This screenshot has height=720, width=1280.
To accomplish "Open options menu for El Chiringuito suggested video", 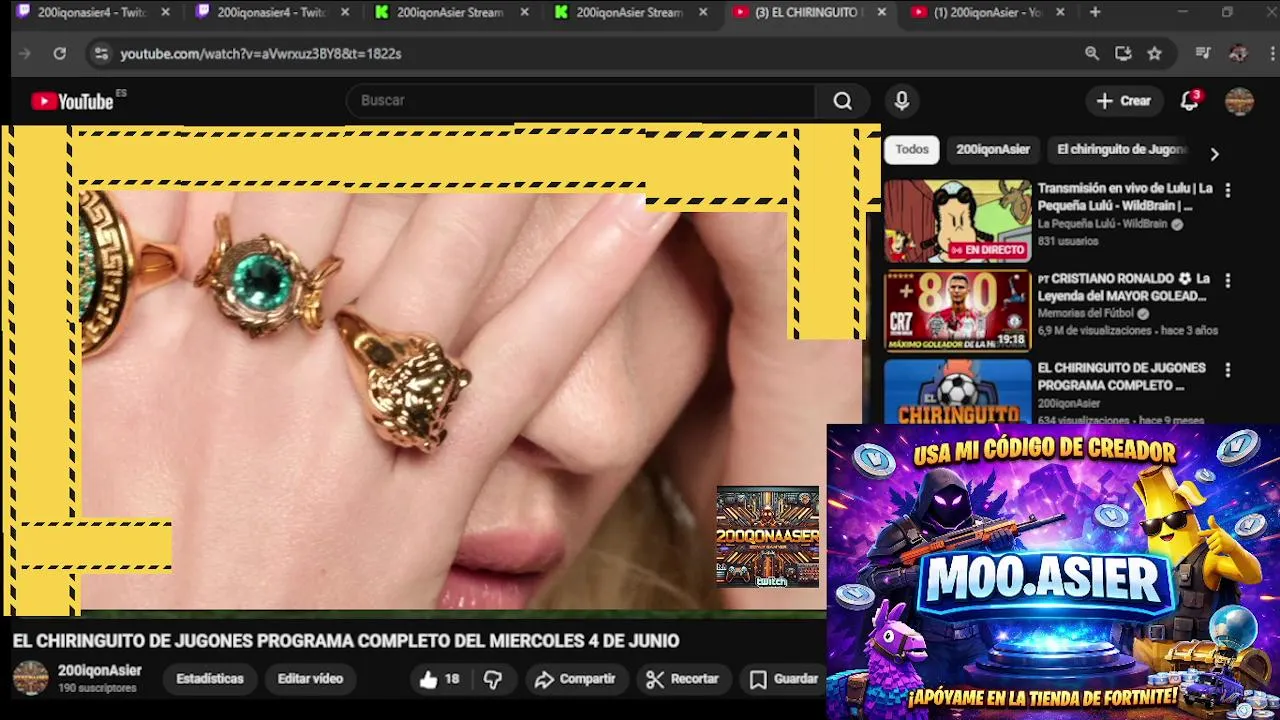I will [x=1227, y=370].
